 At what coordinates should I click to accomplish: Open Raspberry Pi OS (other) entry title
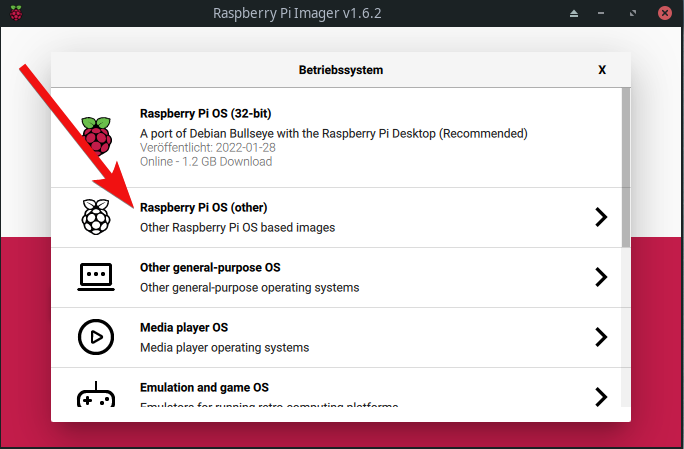point(203,207)
